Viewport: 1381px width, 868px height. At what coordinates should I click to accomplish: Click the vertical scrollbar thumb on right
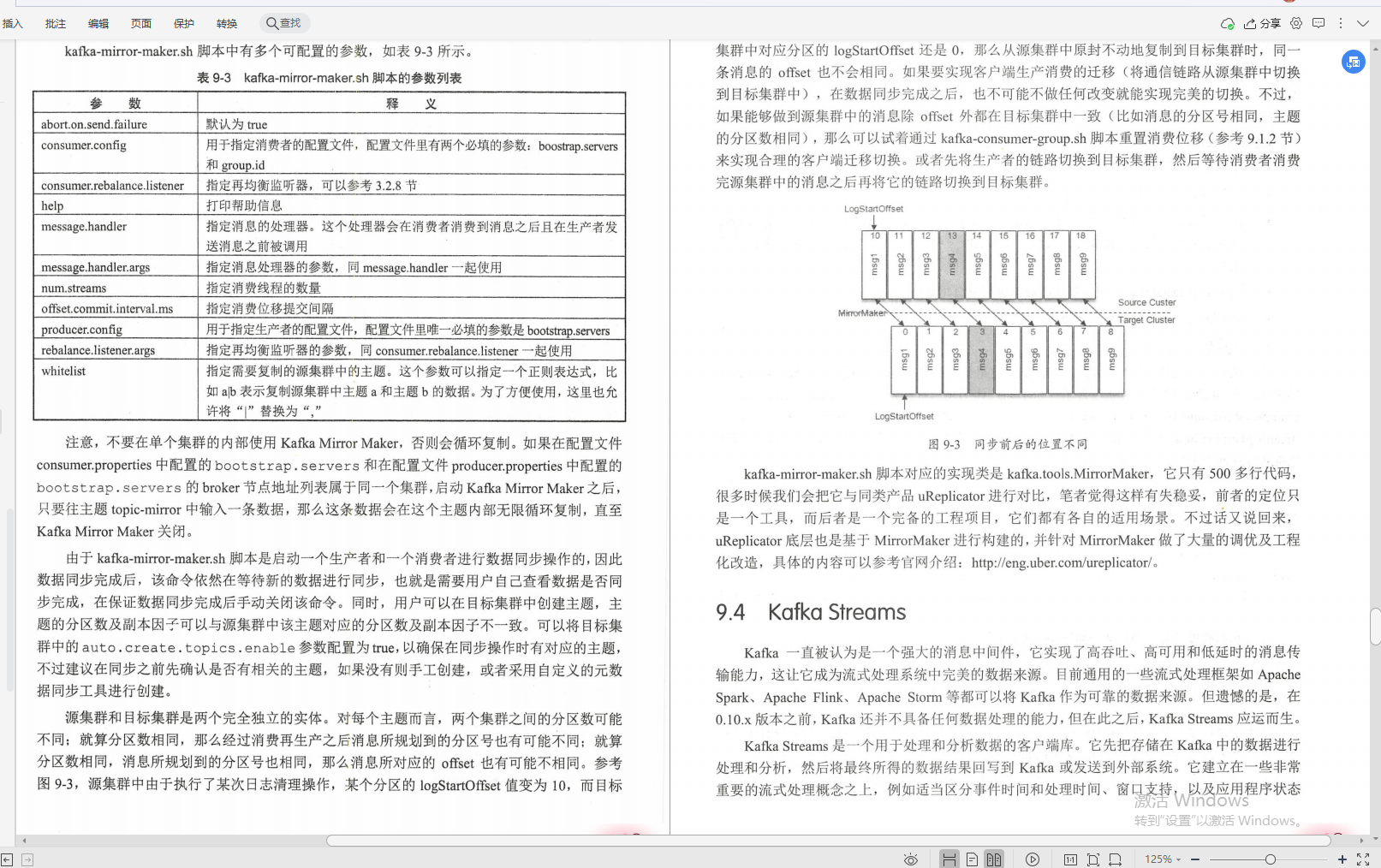click(1375, 626)
